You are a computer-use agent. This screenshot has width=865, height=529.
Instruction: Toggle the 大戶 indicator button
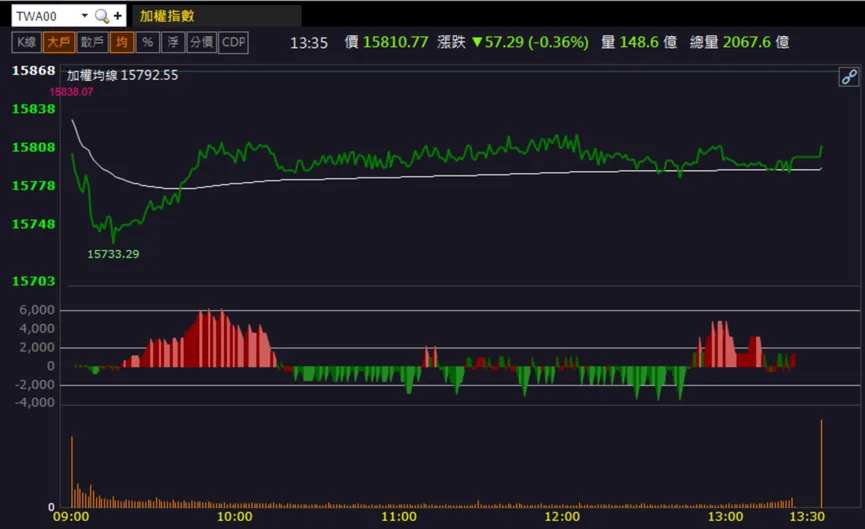click(58, 42)
